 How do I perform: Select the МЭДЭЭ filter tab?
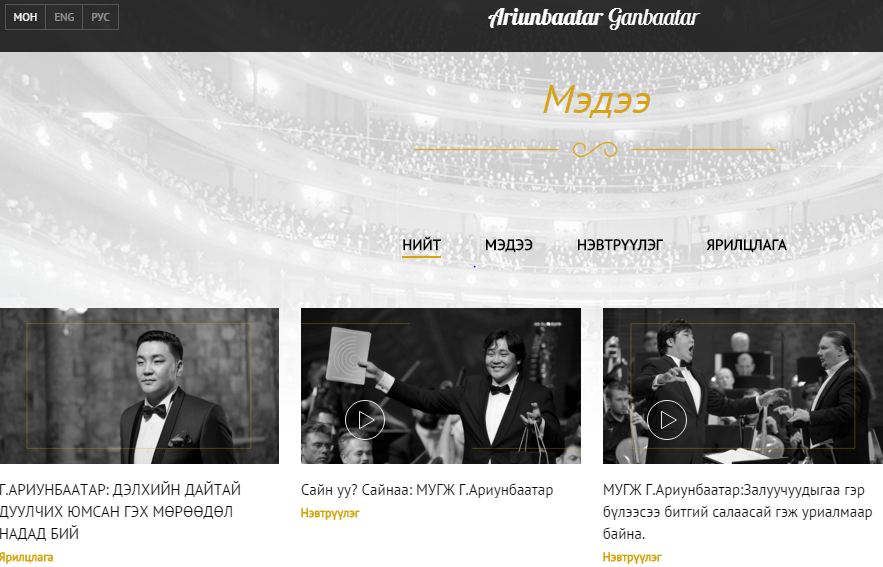pyautogui.click(x=509, y=245)
